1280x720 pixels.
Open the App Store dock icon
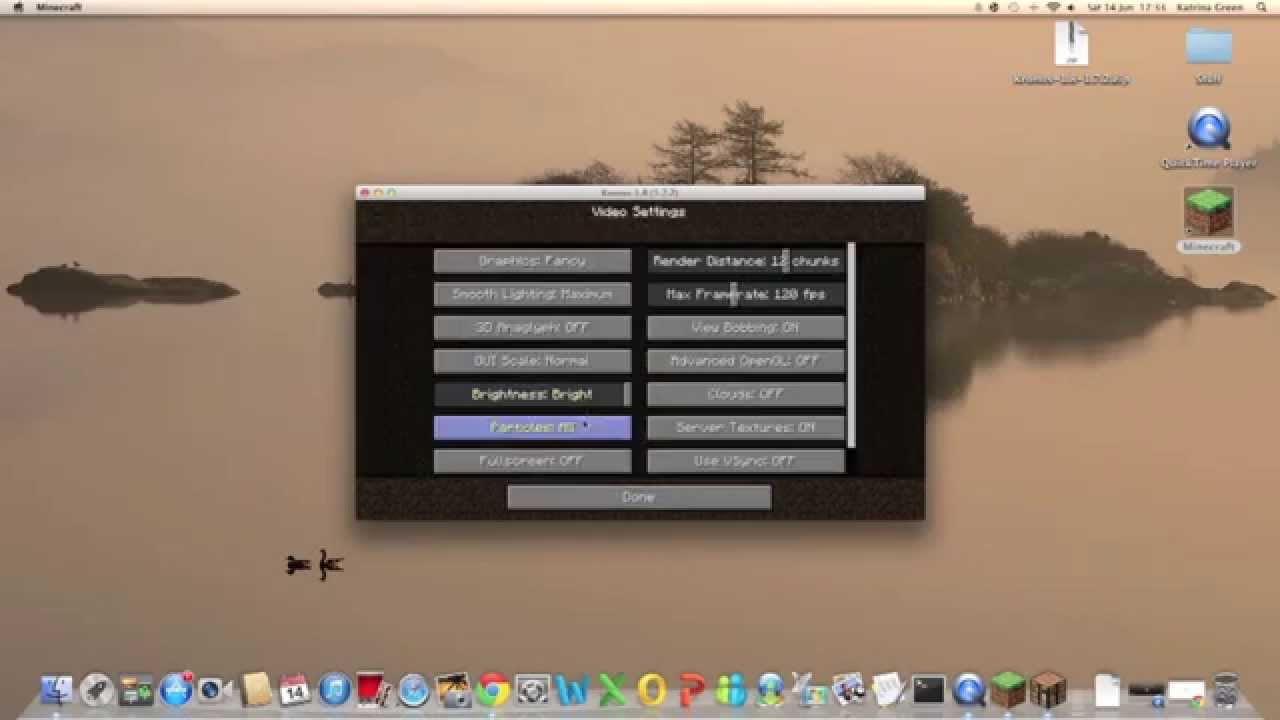(x=176, y=690)
